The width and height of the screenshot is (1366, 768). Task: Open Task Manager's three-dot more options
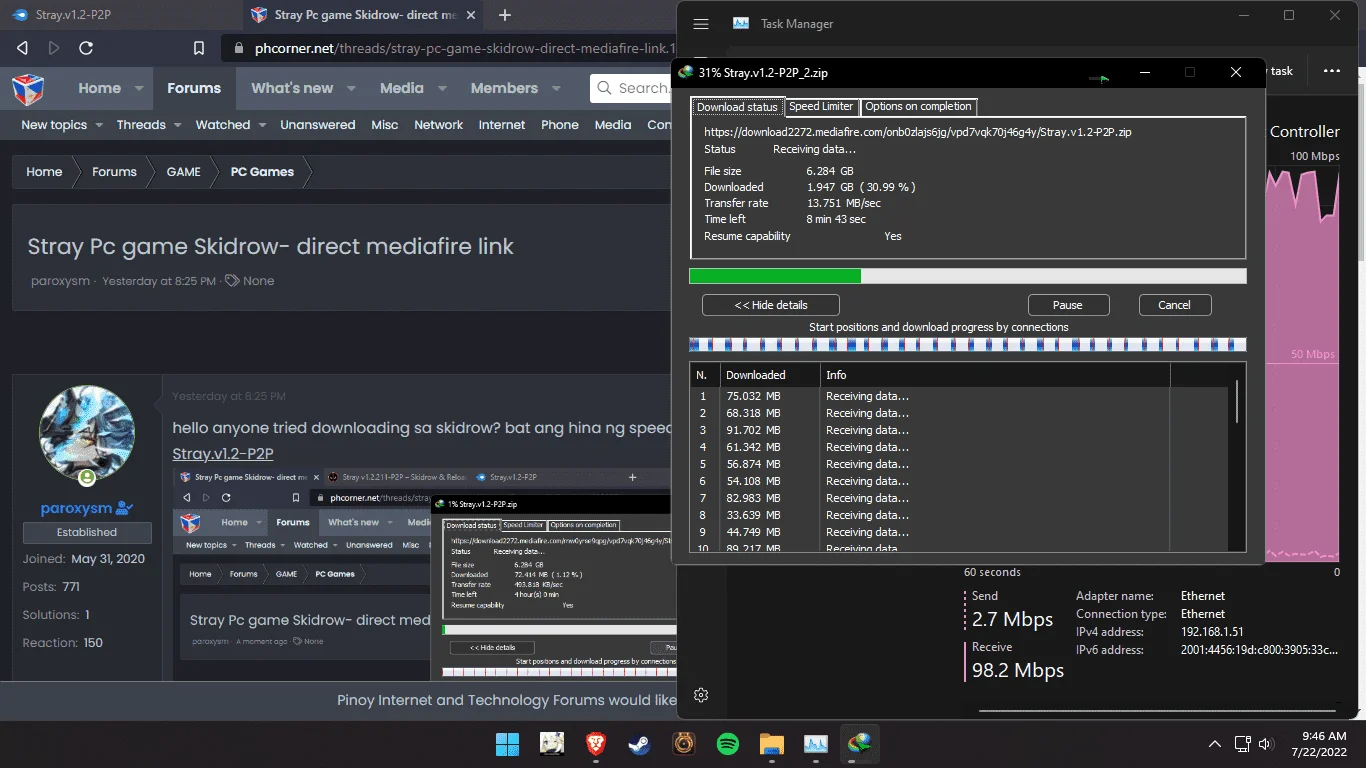1332,71
